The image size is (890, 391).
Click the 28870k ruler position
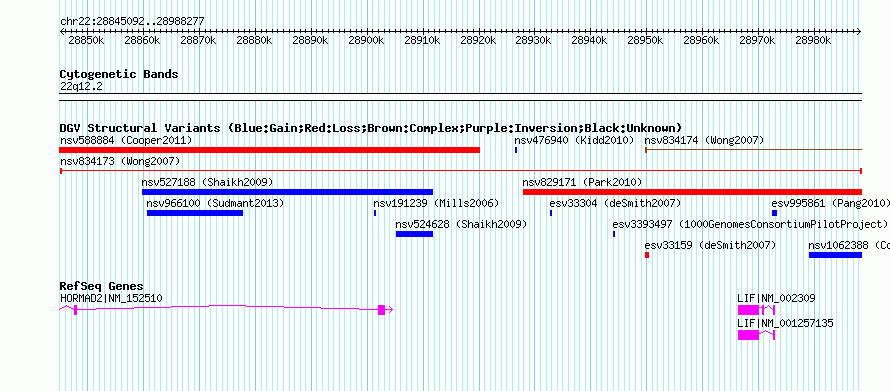click(x=198, y=40)
